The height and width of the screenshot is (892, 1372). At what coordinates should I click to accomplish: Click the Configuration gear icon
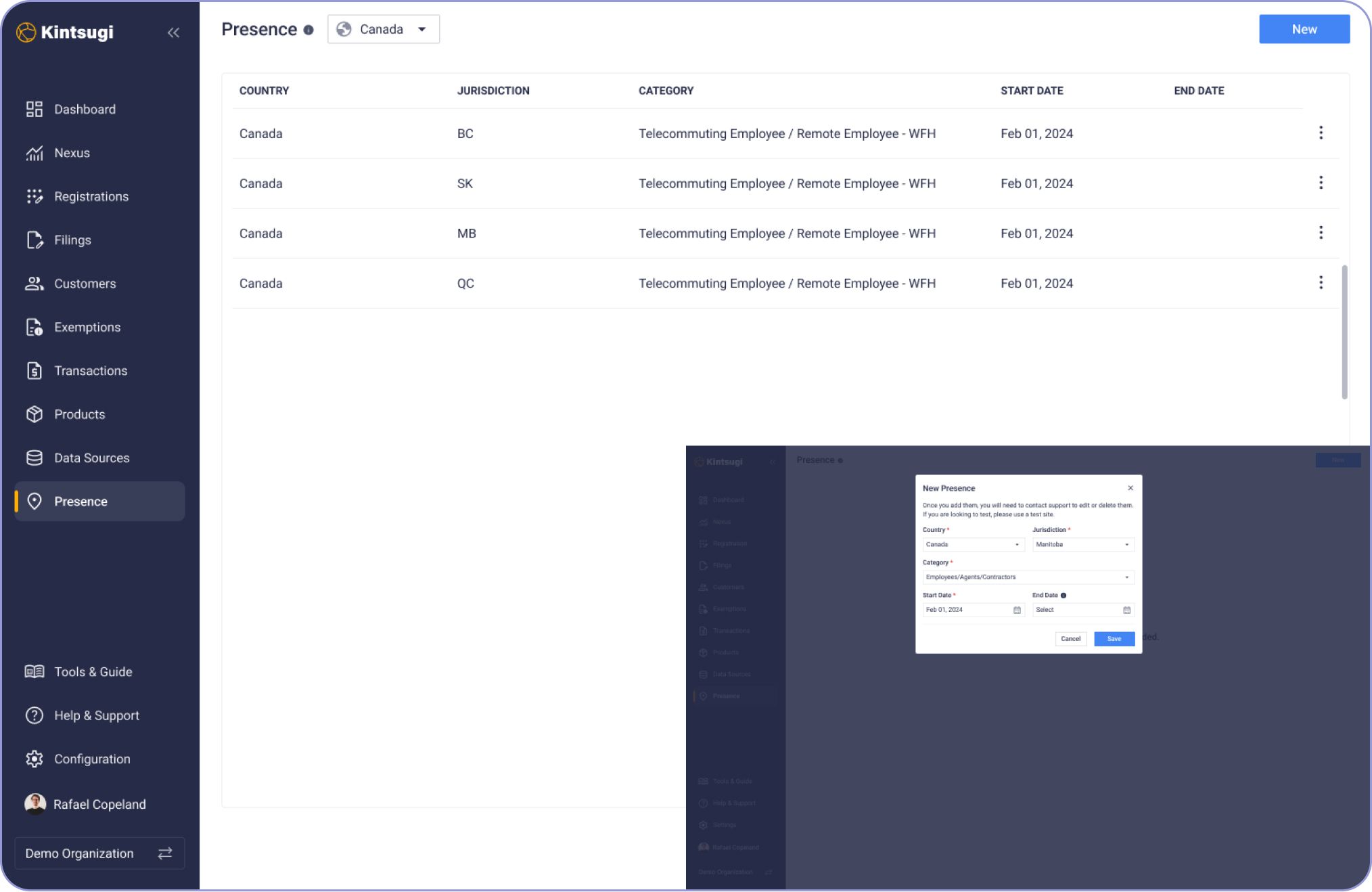pyautogui.click(x=34, y=759)
